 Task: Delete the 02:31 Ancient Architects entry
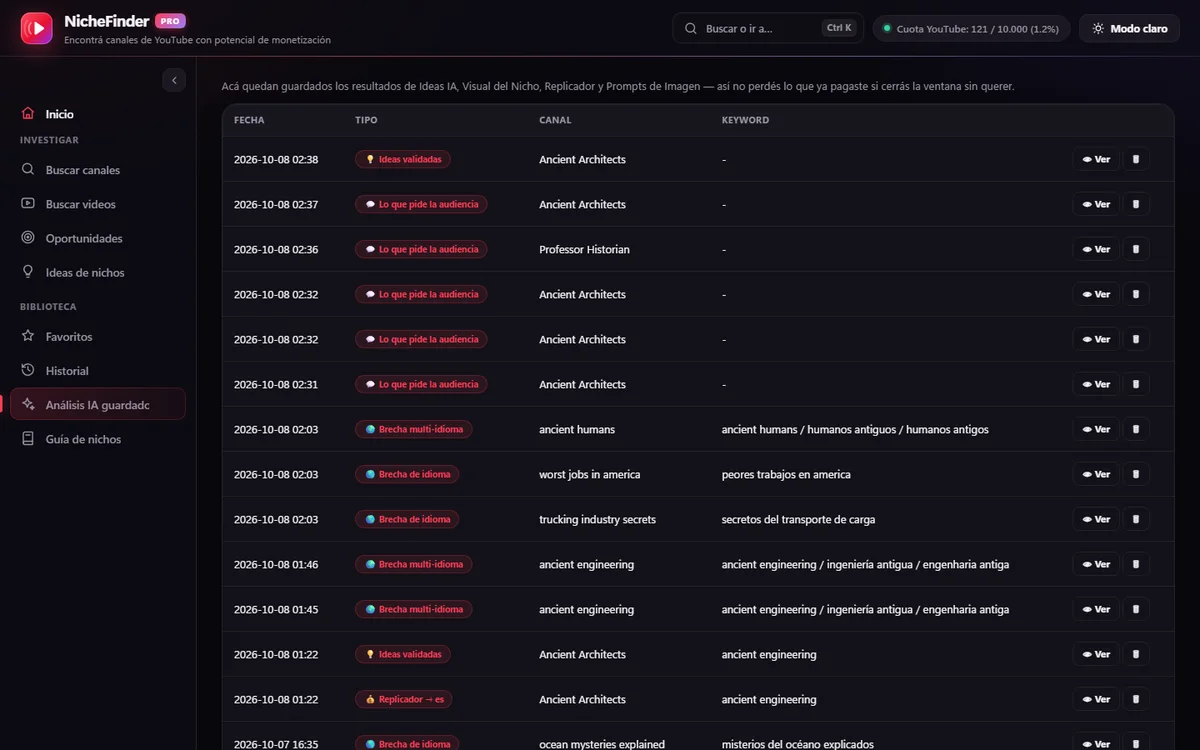tap(1135, 384)
